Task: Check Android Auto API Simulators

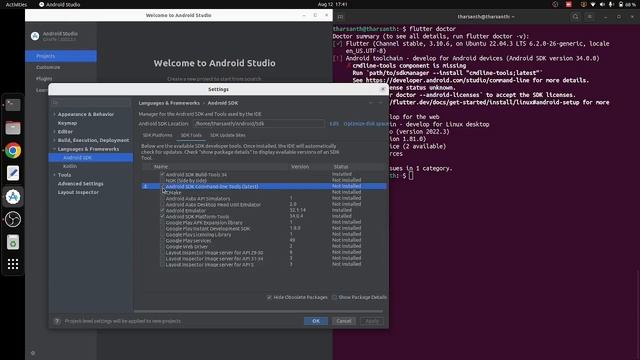Action: pyautogui.click(x=162, y=198)
